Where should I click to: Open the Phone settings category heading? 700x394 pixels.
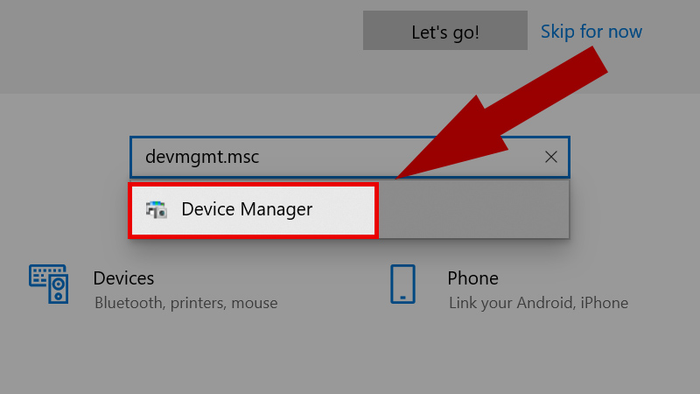point(473,278)
